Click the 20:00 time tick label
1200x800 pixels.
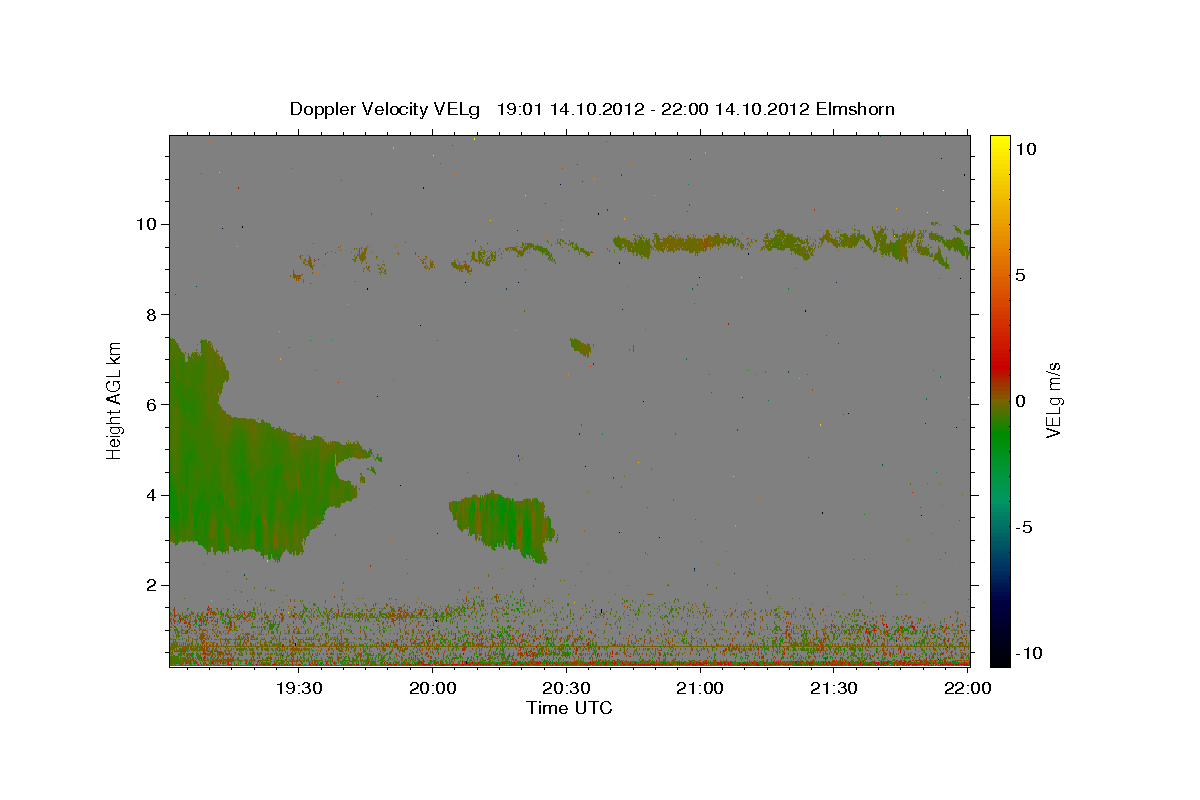point(432,688)
